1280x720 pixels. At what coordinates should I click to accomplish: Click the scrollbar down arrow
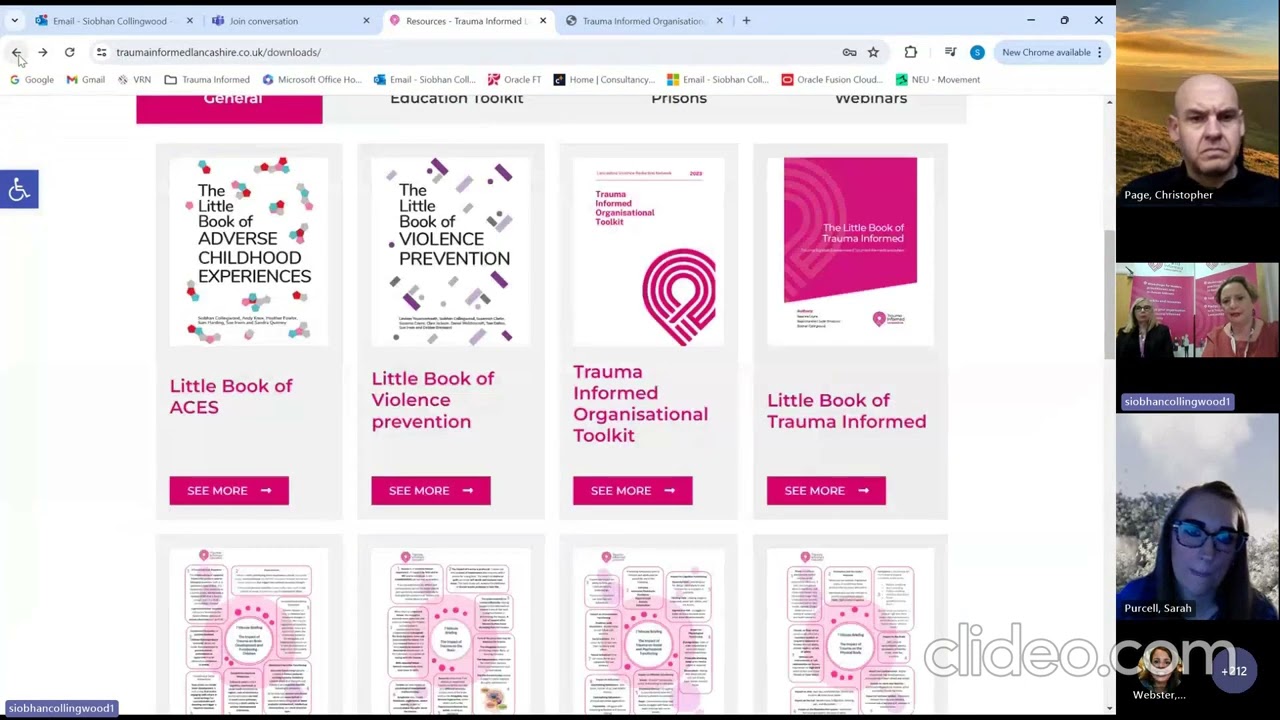1109,708
